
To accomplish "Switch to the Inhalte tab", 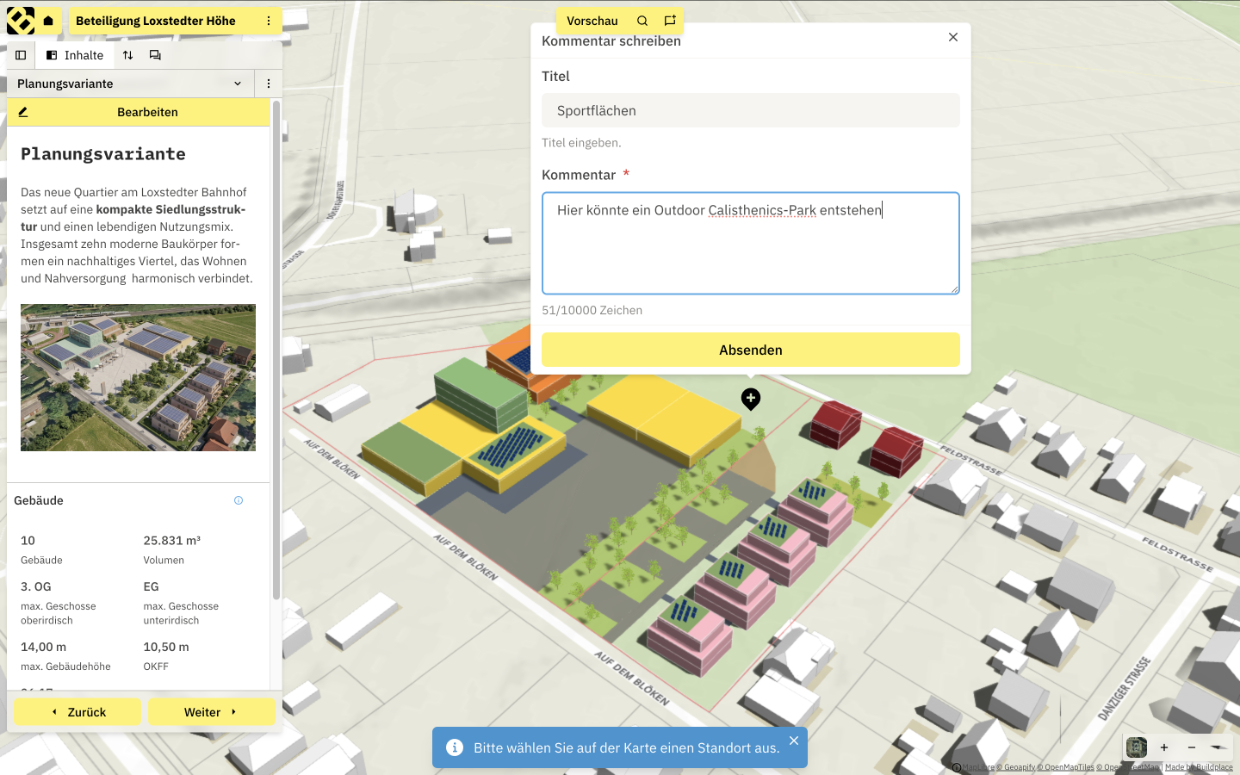I will click(75, 55).
